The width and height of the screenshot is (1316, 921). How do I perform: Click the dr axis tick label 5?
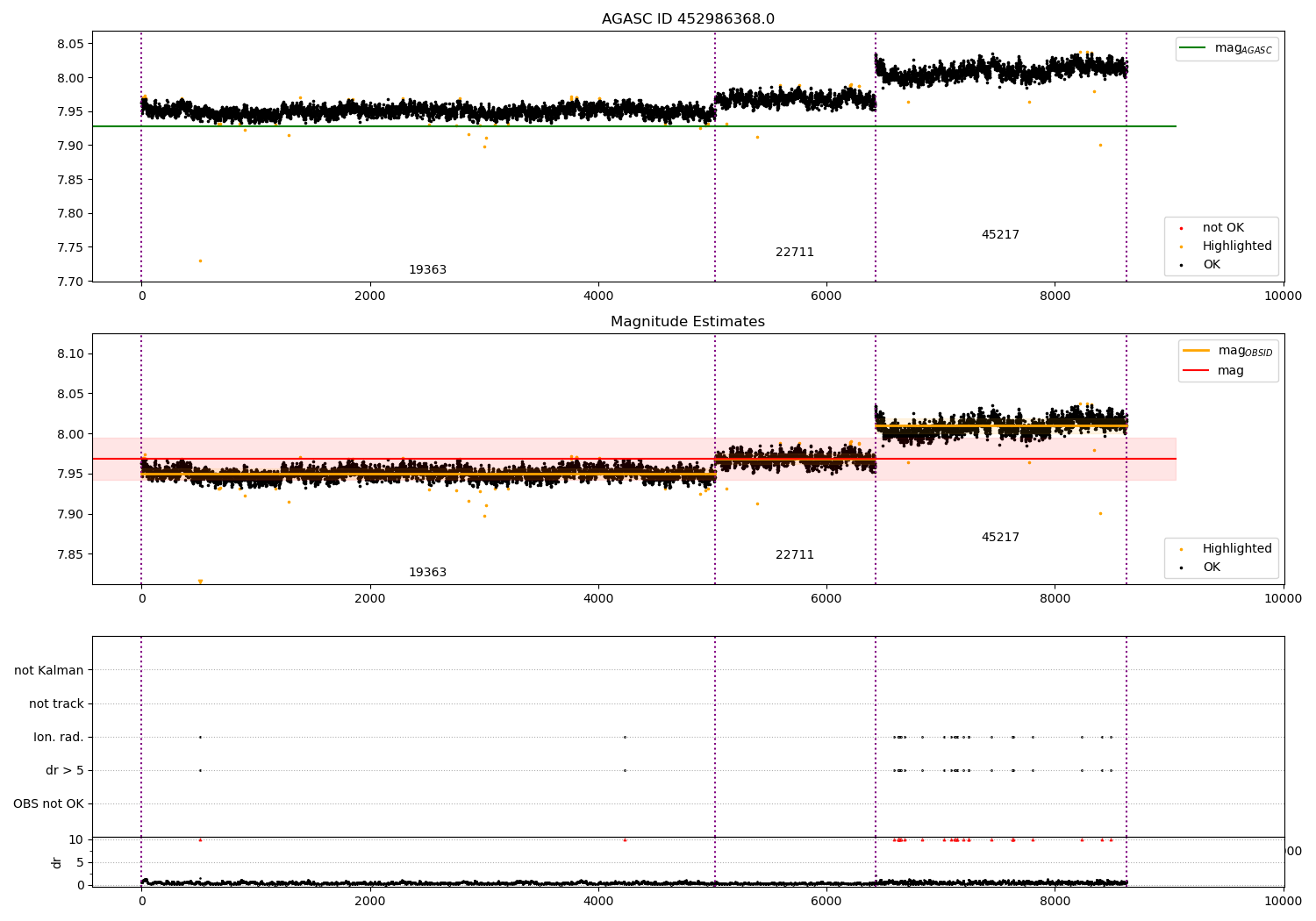(x=81, y=862)
